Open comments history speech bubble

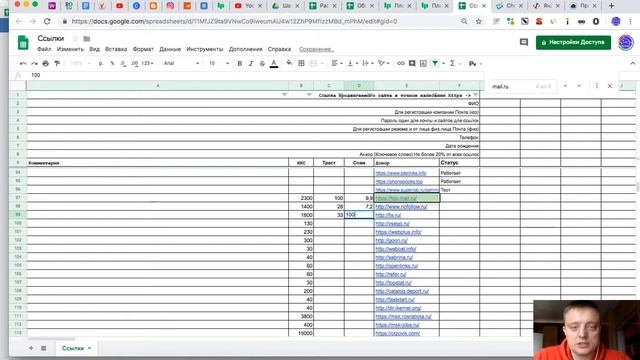pos(524,42)
